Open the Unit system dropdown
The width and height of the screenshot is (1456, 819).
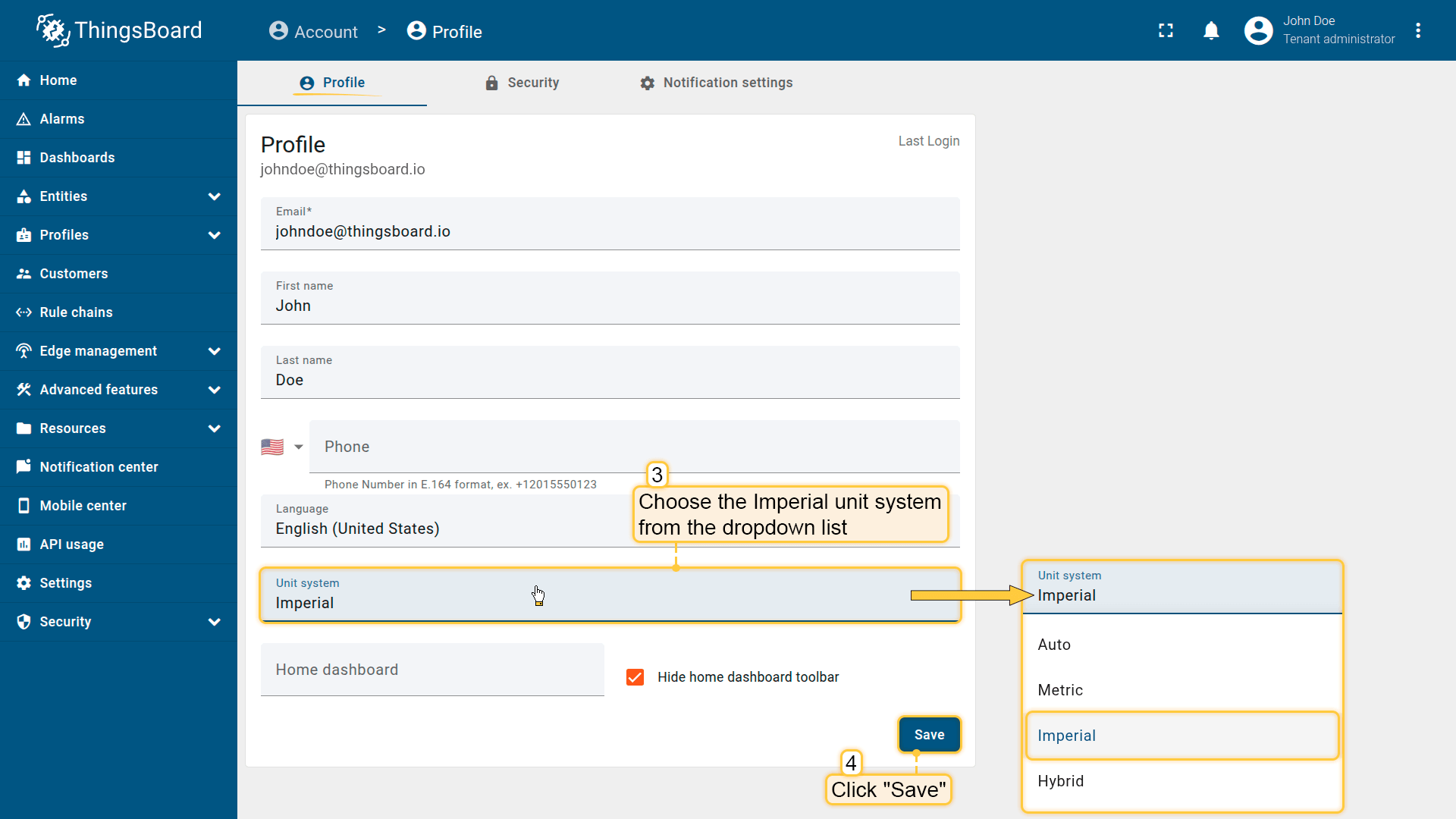pyautogui.click(x=610, y=595)
